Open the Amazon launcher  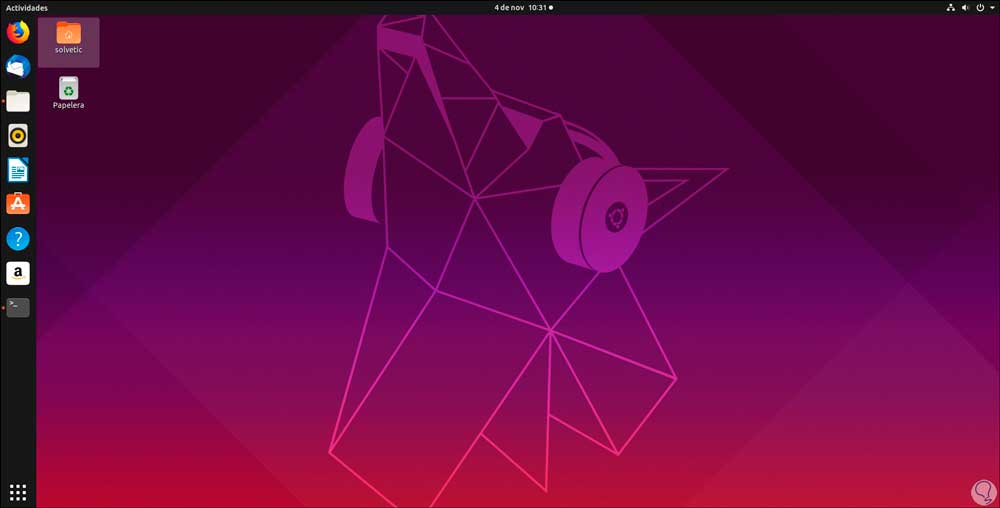[x=18, y=273]
